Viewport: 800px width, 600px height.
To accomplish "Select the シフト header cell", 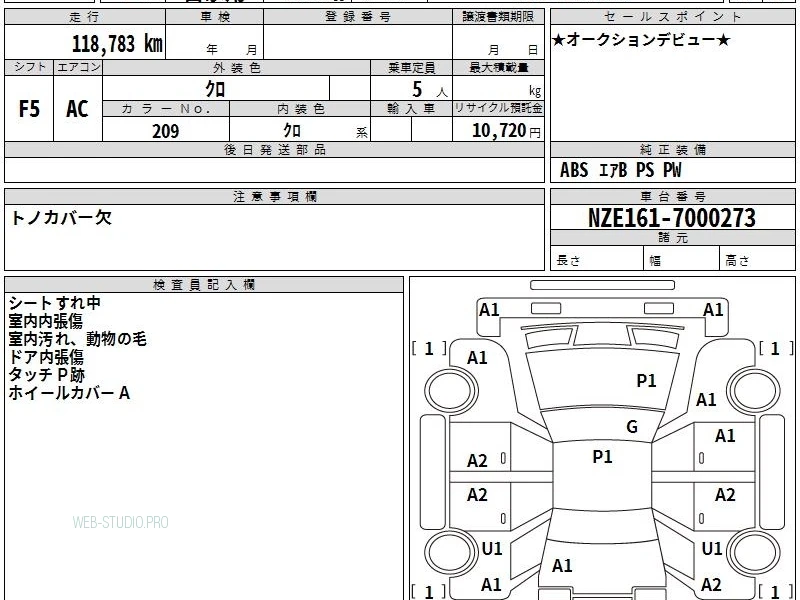I will [29, 67].
